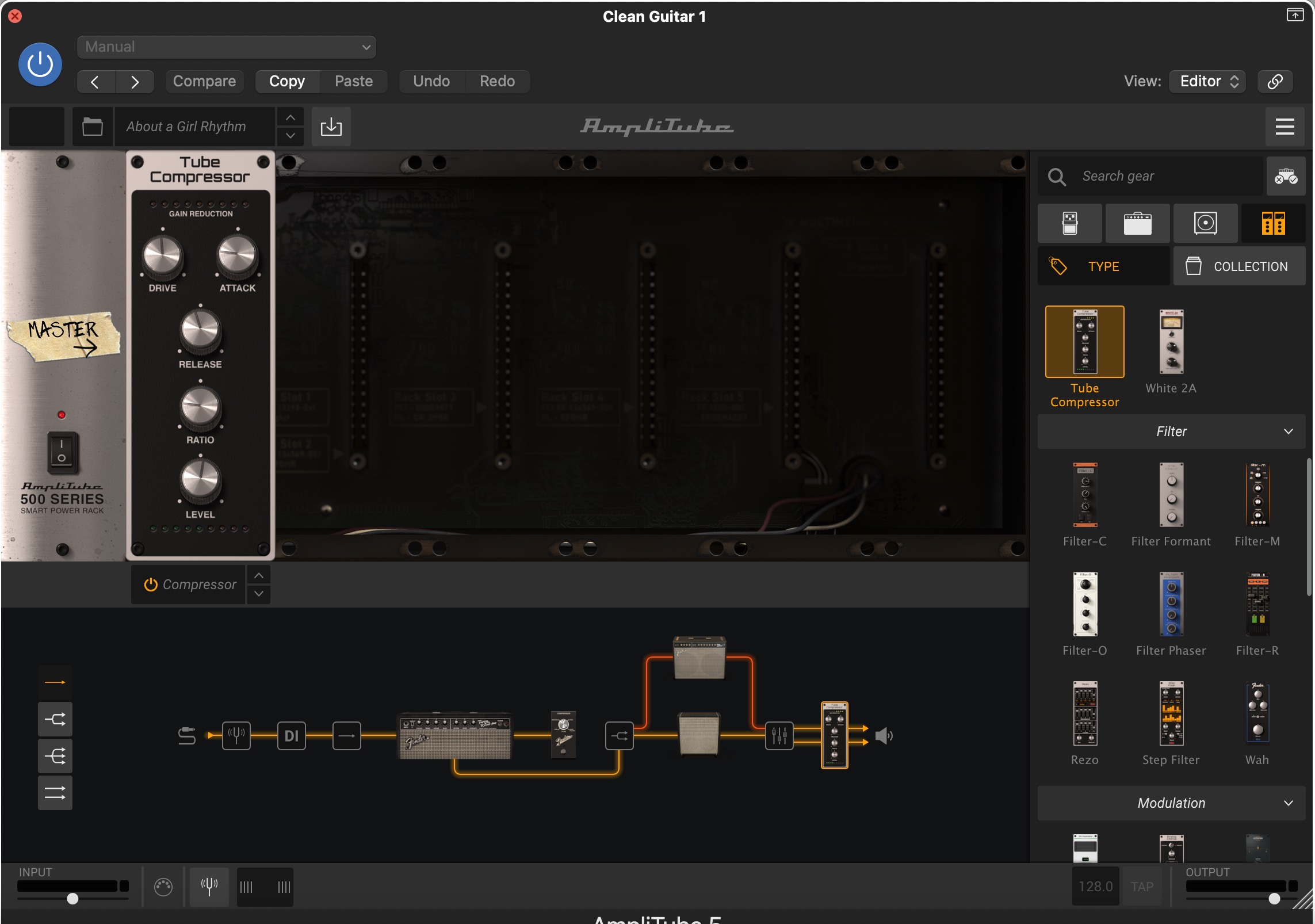This screenshot has height=924, width=1315.
Task: Collapse the Modulation section
Action: [x=1171, y=803]
